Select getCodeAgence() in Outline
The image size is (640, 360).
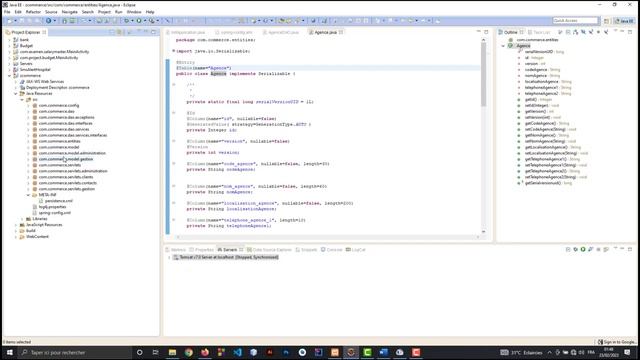pos(543,123)
